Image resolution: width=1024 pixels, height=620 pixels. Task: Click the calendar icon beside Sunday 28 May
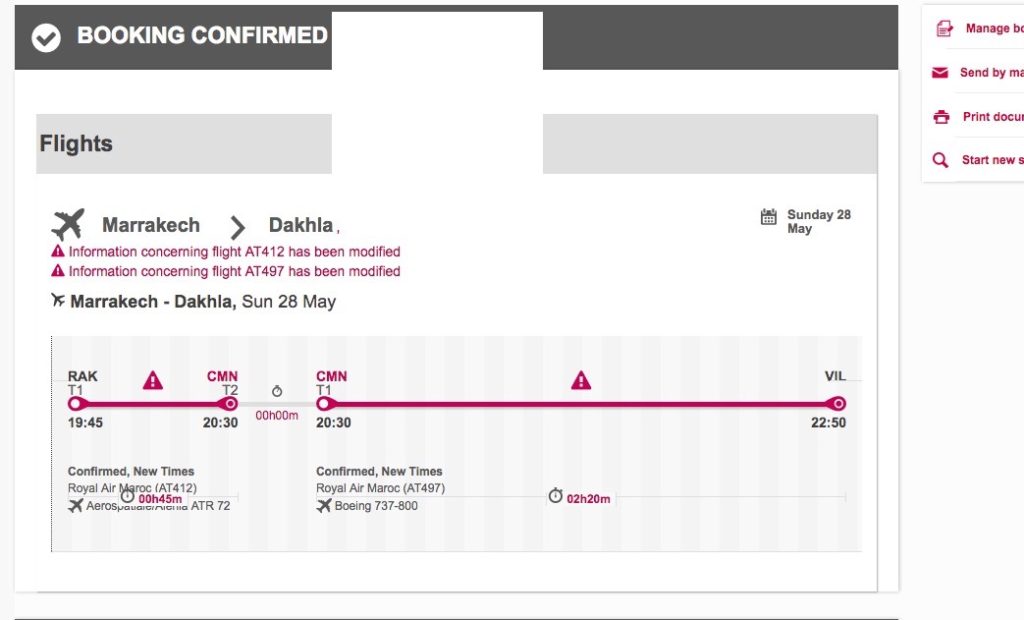click(x=768, y=217)
